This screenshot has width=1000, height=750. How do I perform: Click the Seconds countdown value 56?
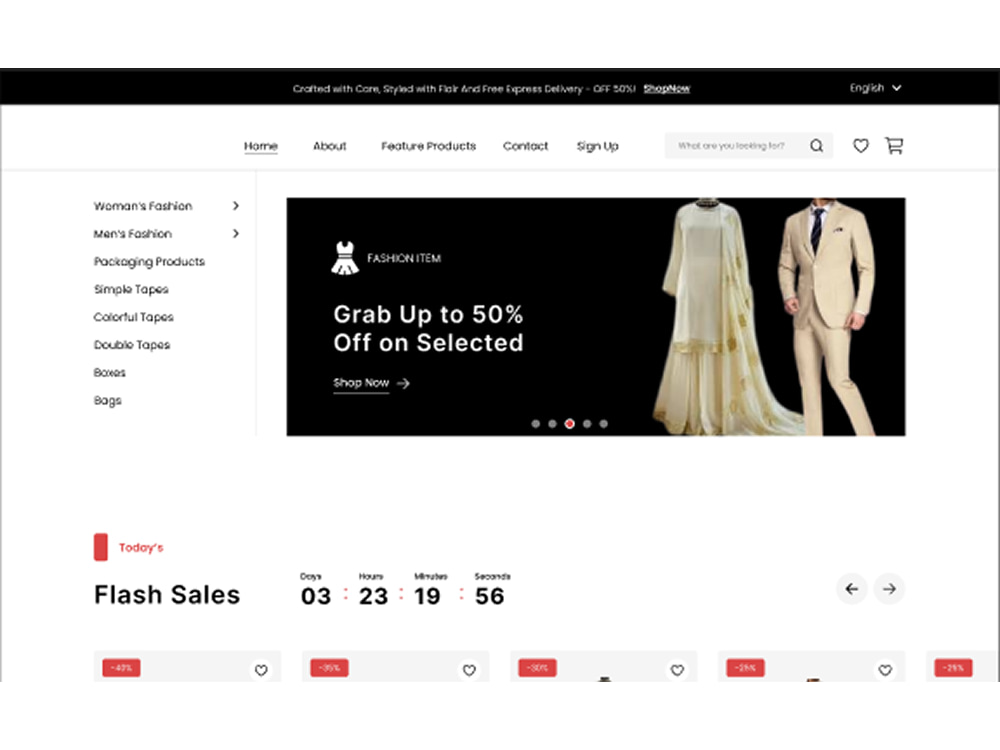pos(489,596)
